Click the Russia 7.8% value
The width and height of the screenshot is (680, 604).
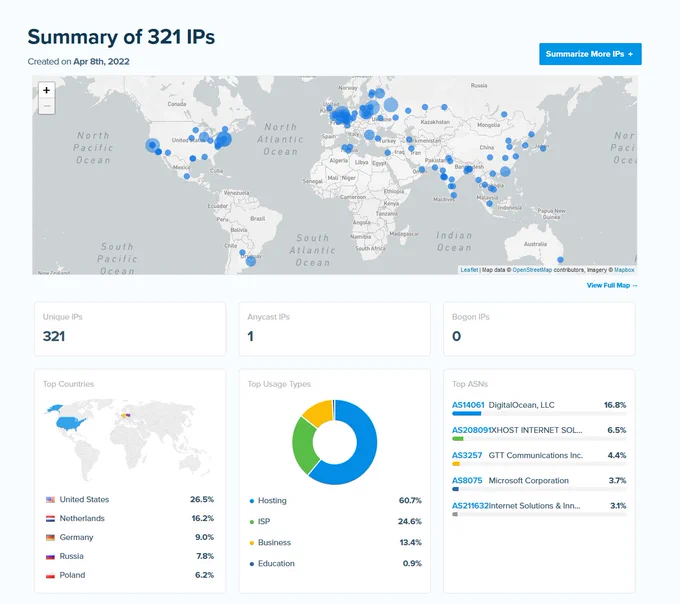click(205, 556)
